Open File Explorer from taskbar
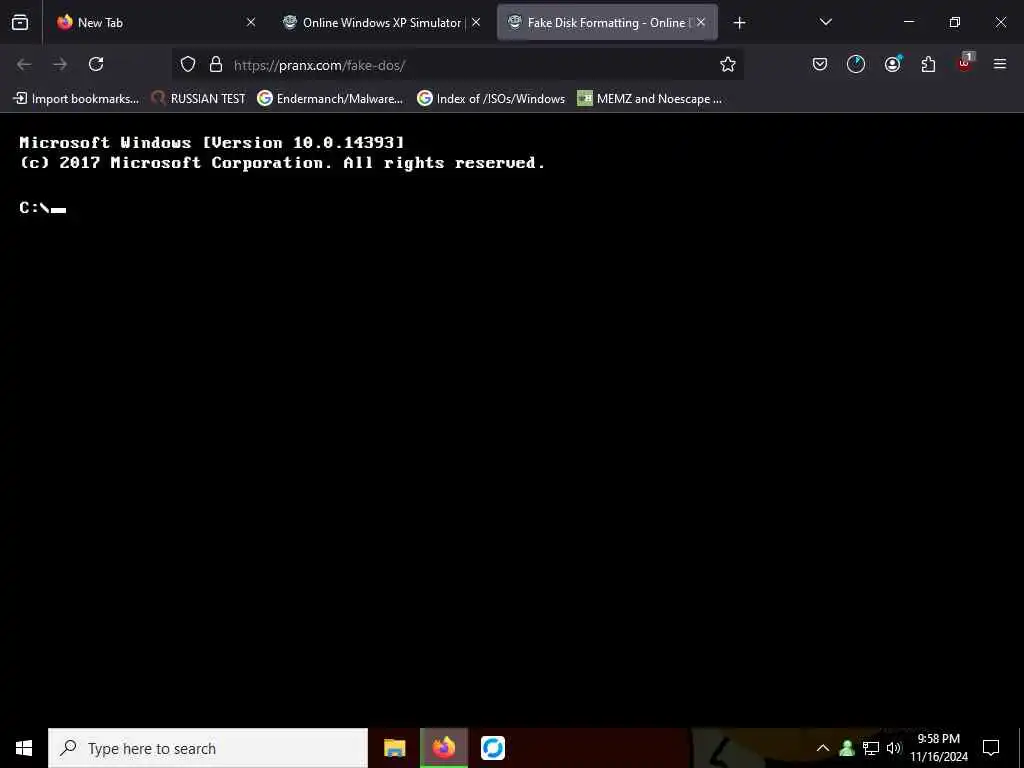 (x=394, y=748)
